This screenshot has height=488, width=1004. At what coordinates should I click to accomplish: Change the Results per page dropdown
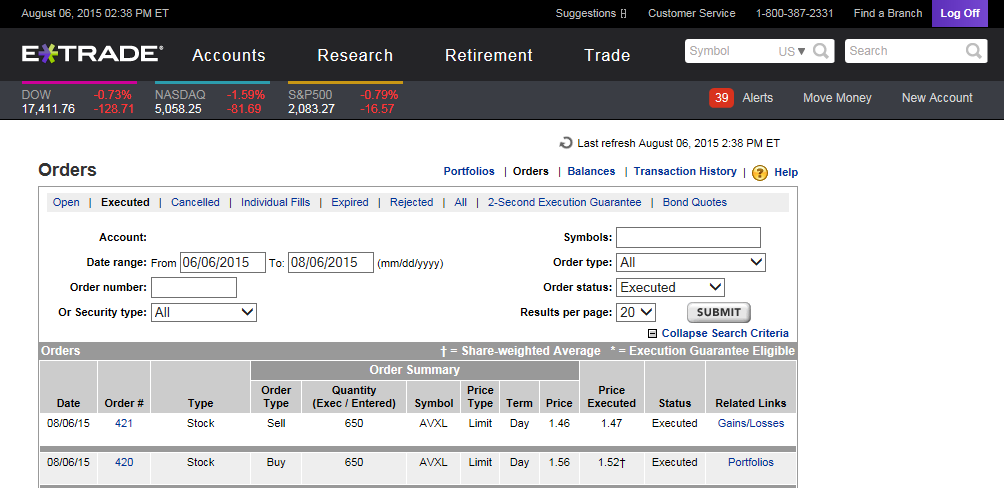[x=636, y=312]
